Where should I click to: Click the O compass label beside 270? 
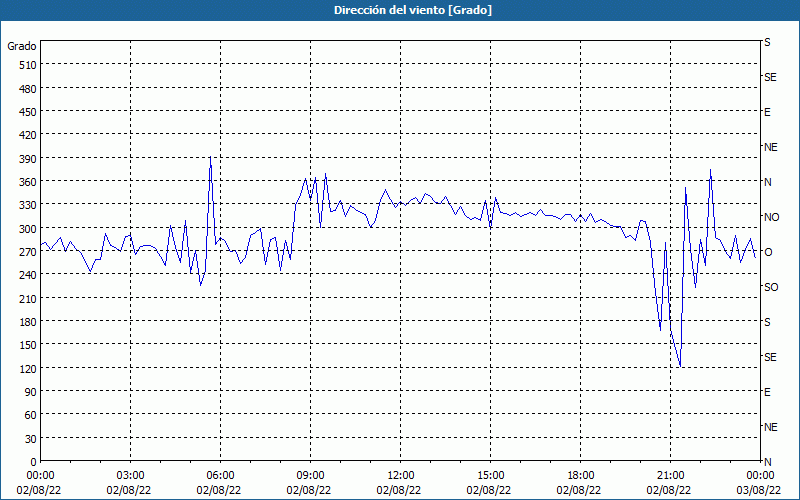point(768,252)
